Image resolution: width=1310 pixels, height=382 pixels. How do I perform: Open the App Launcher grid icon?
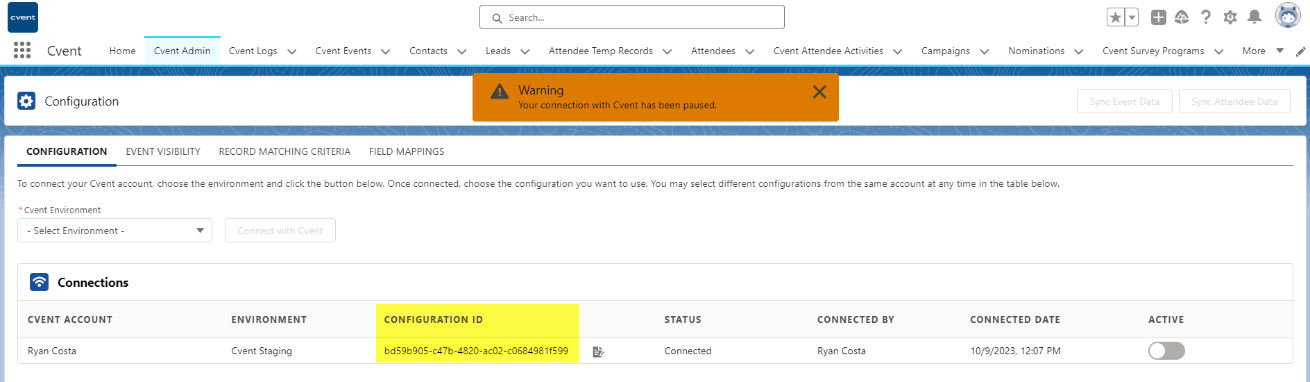click(x=22, y=51)
